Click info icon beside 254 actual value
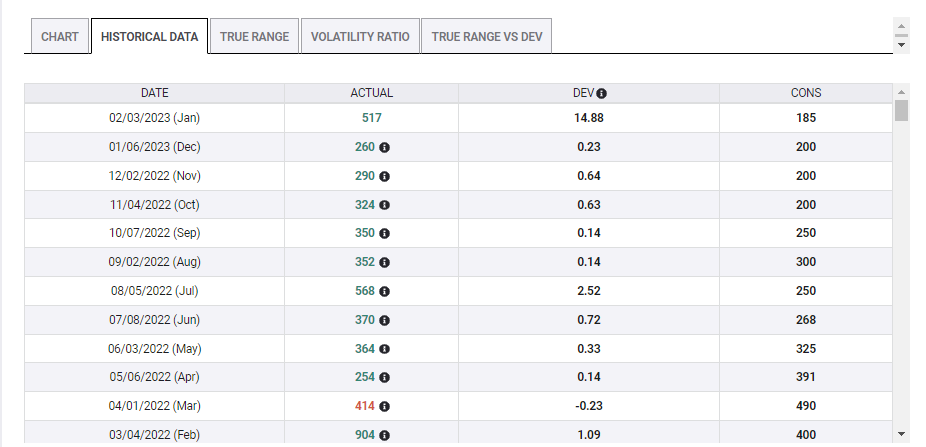This screenshot has width=926, height=447. coord(385,378)
